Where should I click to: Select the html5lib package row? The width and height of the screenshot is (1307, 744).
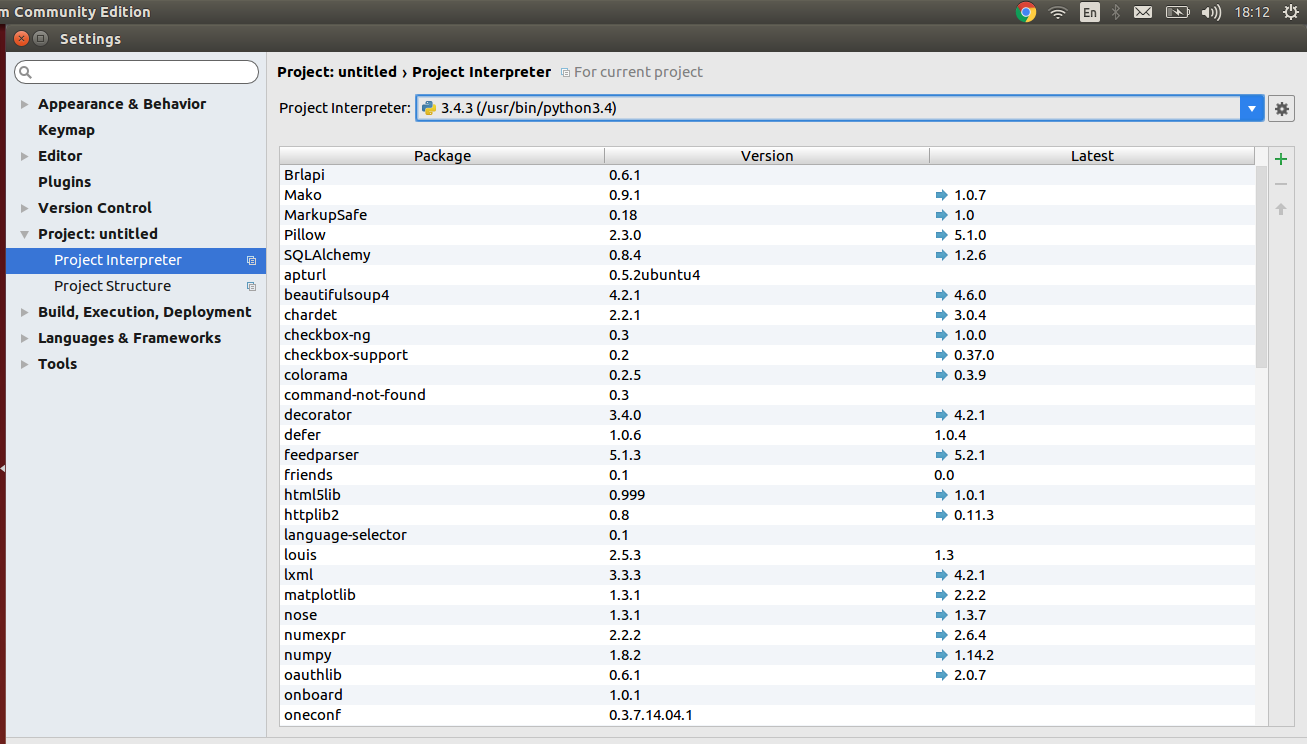coord(767,495)
